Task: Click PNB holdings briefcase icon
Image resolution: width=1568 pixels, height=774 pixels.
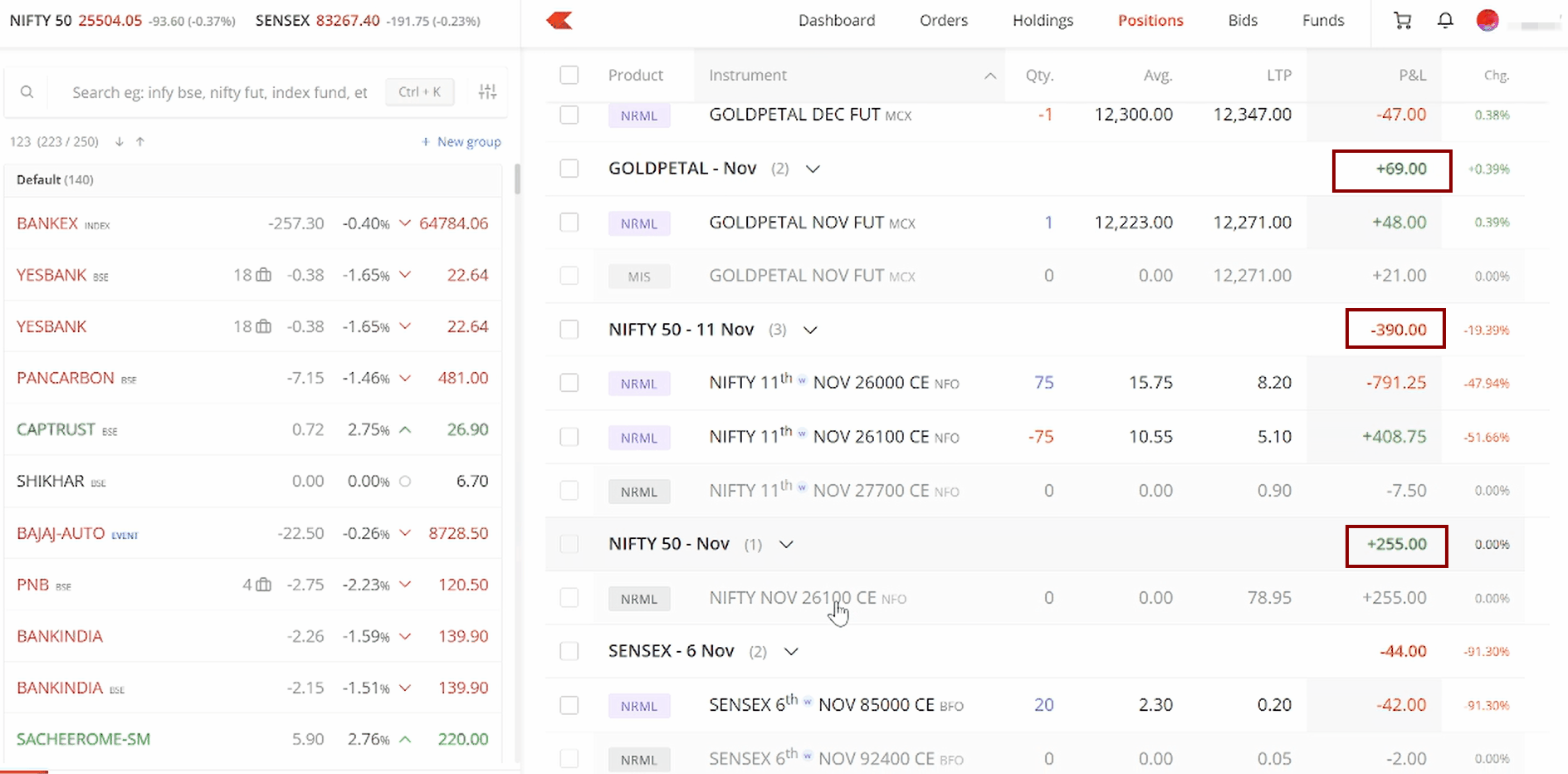Action: tap(263, 585)
